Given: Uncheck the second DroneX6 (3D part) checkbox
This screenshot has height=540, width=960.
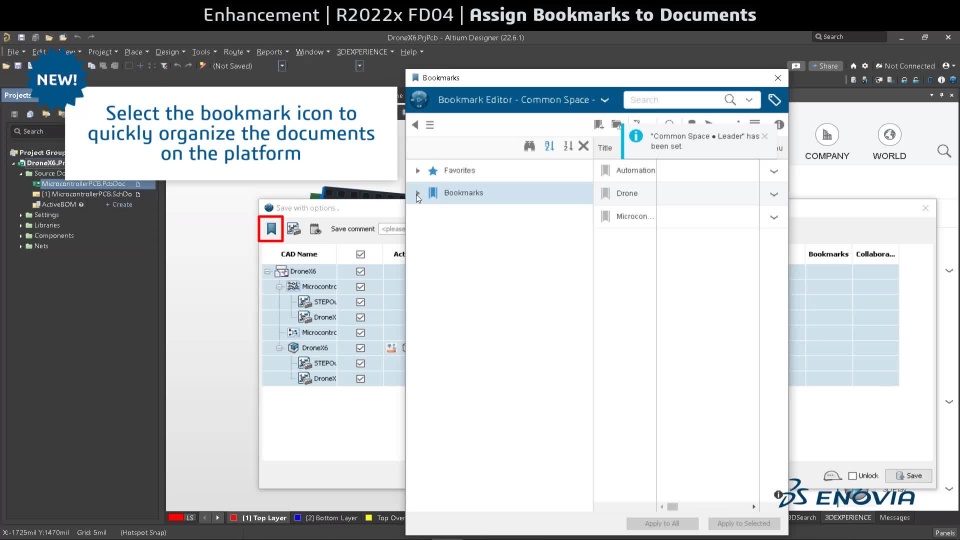Looking at the screenshot, I should [x=361, y=348].
